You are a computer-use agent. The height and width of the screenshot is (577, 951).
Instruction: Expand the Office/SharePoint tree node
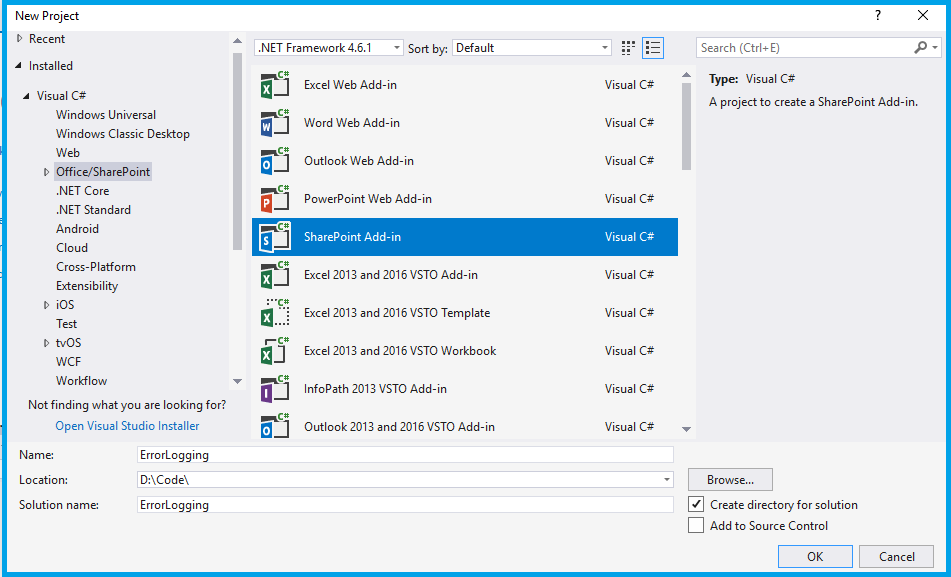click(x=47, y=172)
